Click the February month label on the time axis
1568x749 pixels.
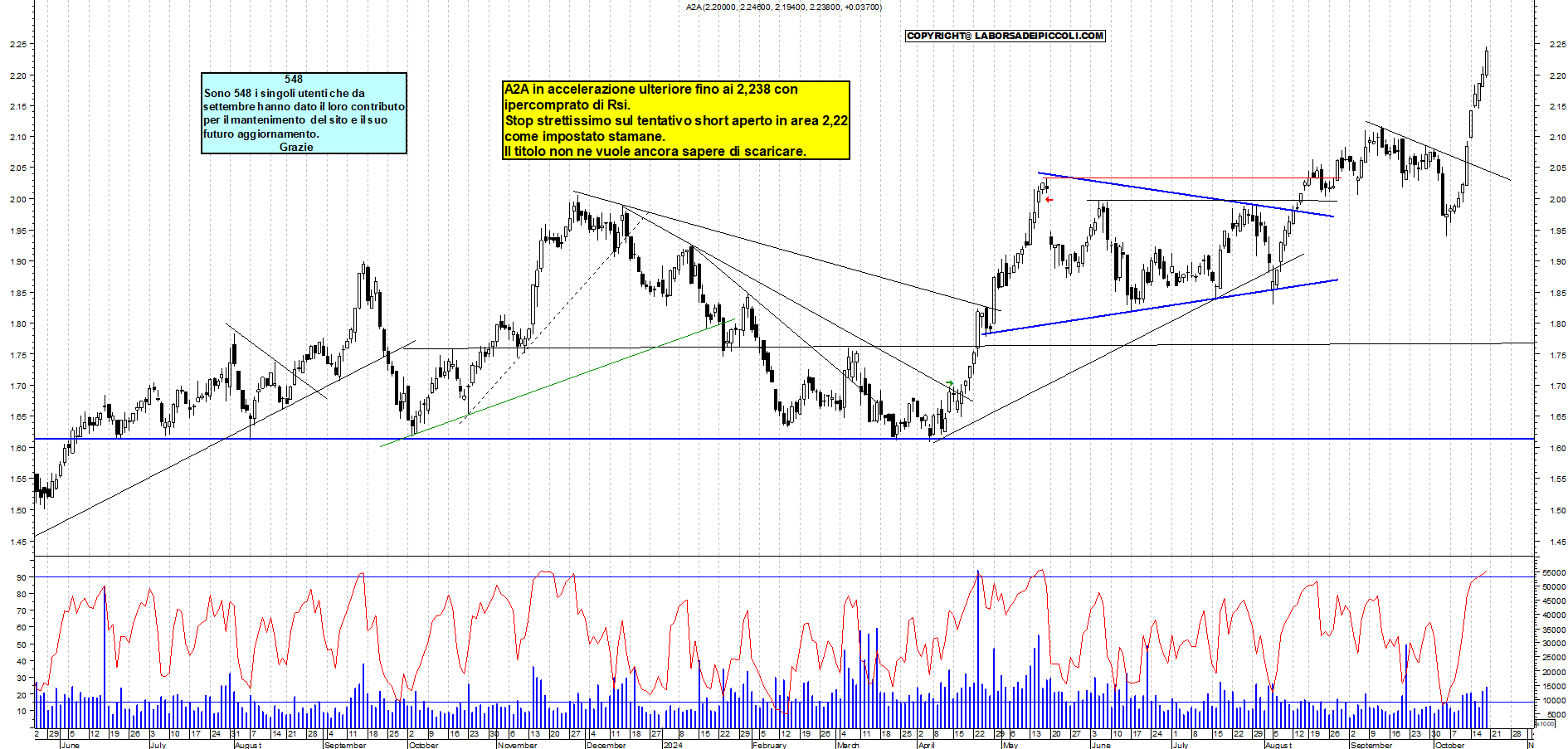769,745
